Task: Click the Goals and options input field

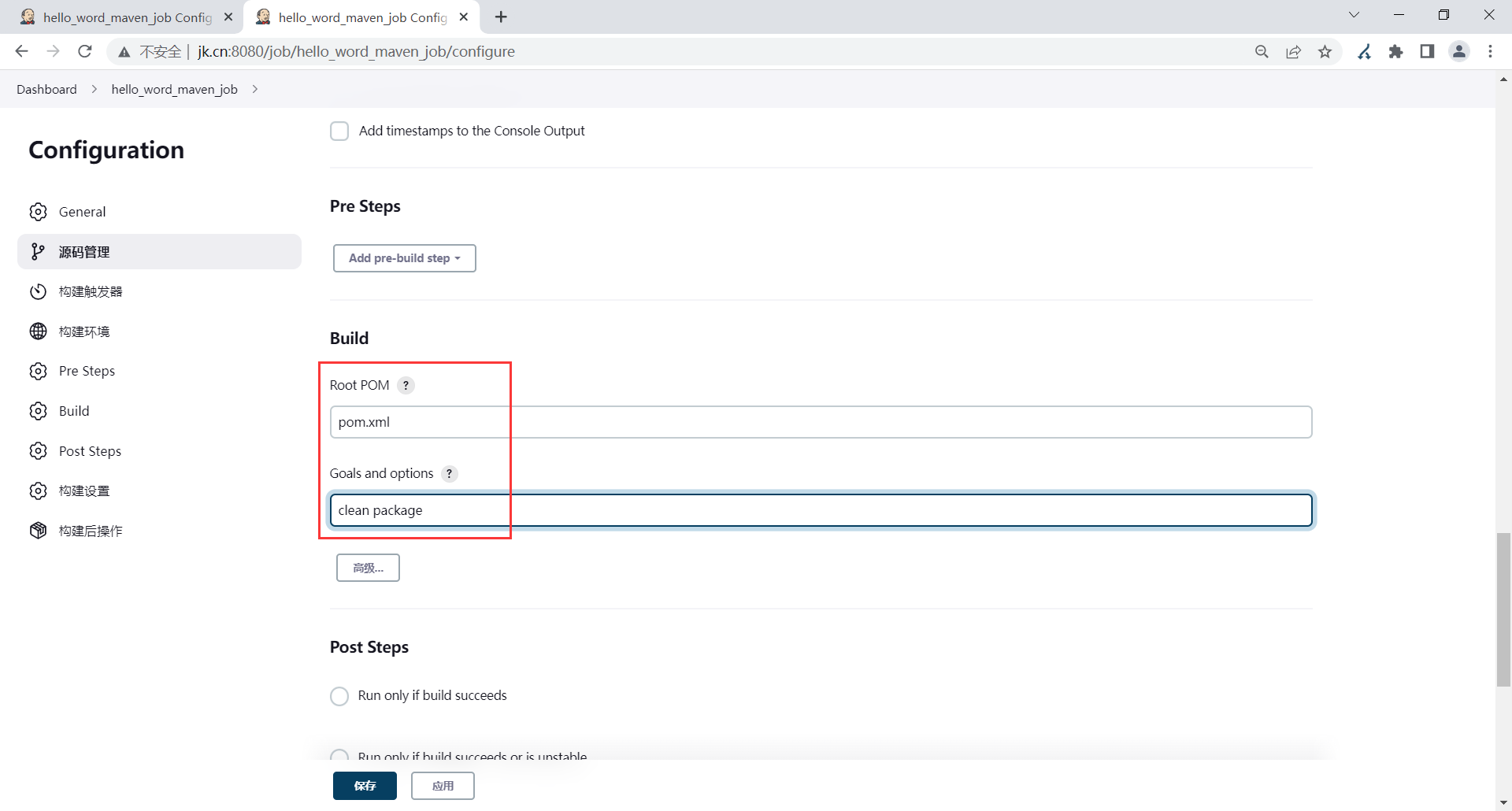Action: (821, 510)
